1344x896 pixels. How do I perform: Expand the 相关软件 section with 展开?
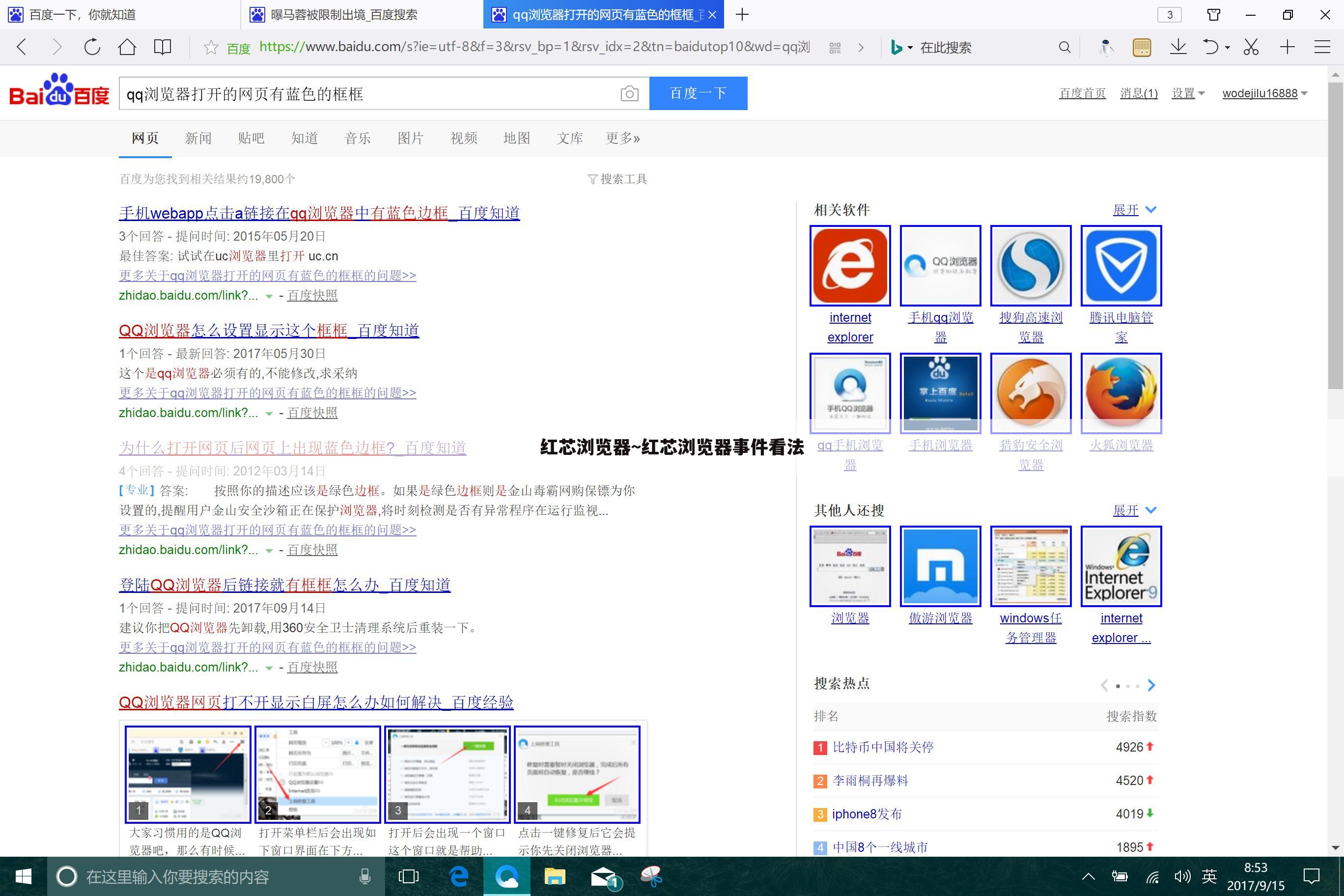[x=1134, y=210]
